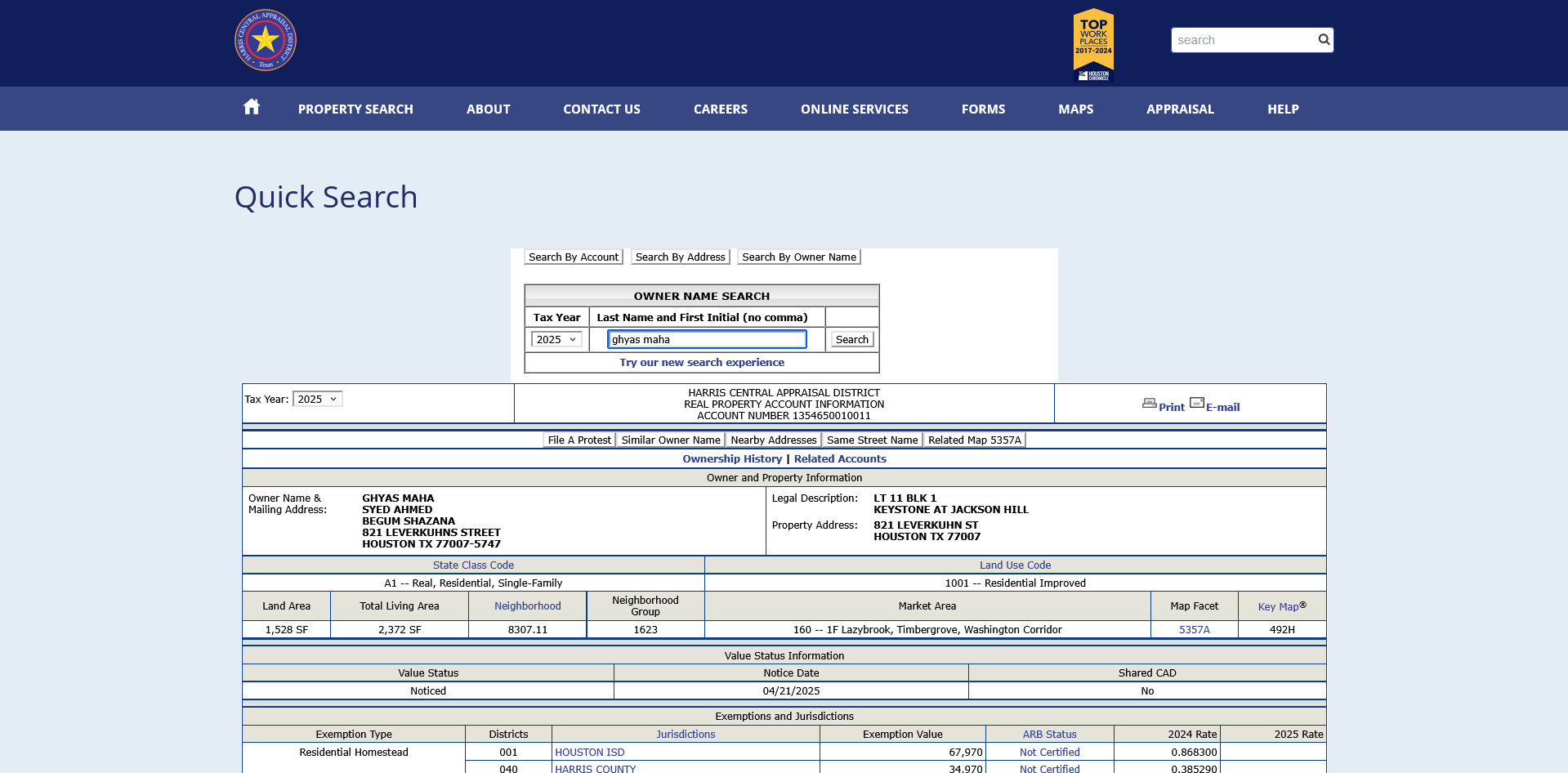This screenshot has width=1568, height=773.
Task: Open the Neighborhood column link
Action: tap(528, 606)
